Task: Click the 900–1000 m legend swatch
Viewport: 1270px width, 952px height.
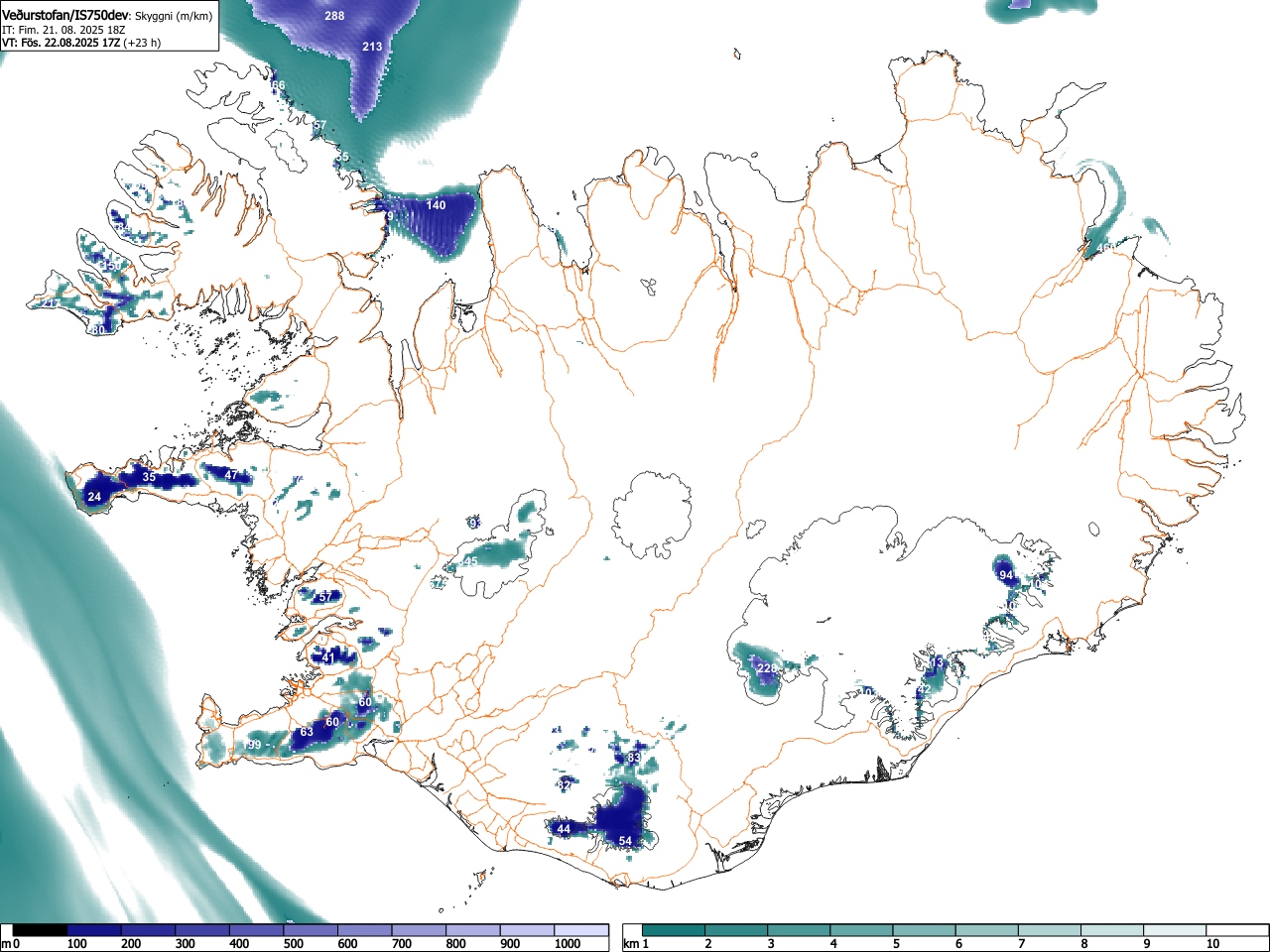Action: (527, 930)
